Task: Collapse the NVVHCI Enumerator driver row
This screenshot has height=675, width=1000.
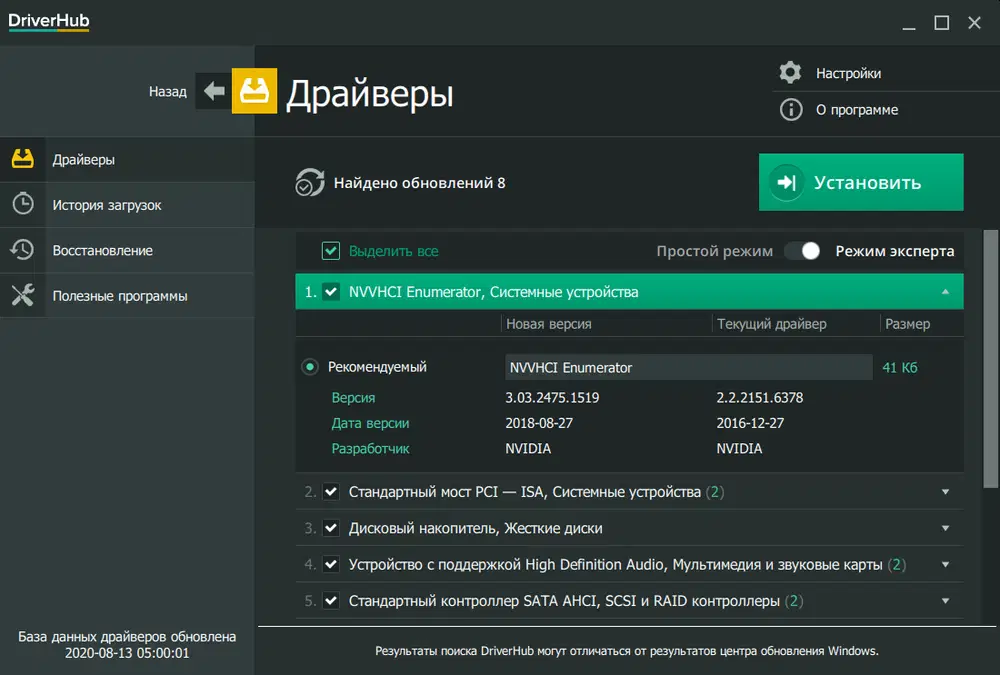Action: click(945, 292)
